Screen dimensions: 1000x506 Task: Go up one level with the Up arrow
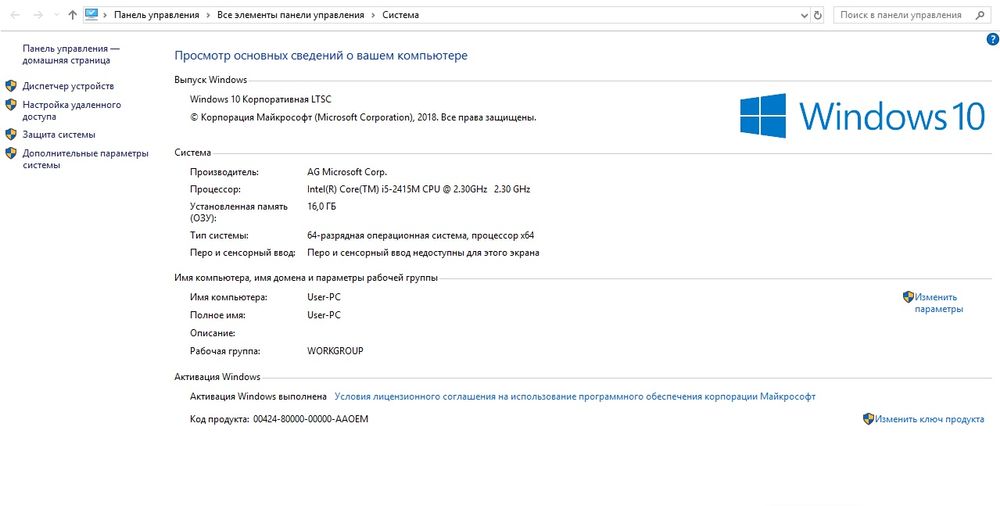[x=72, y=15]
